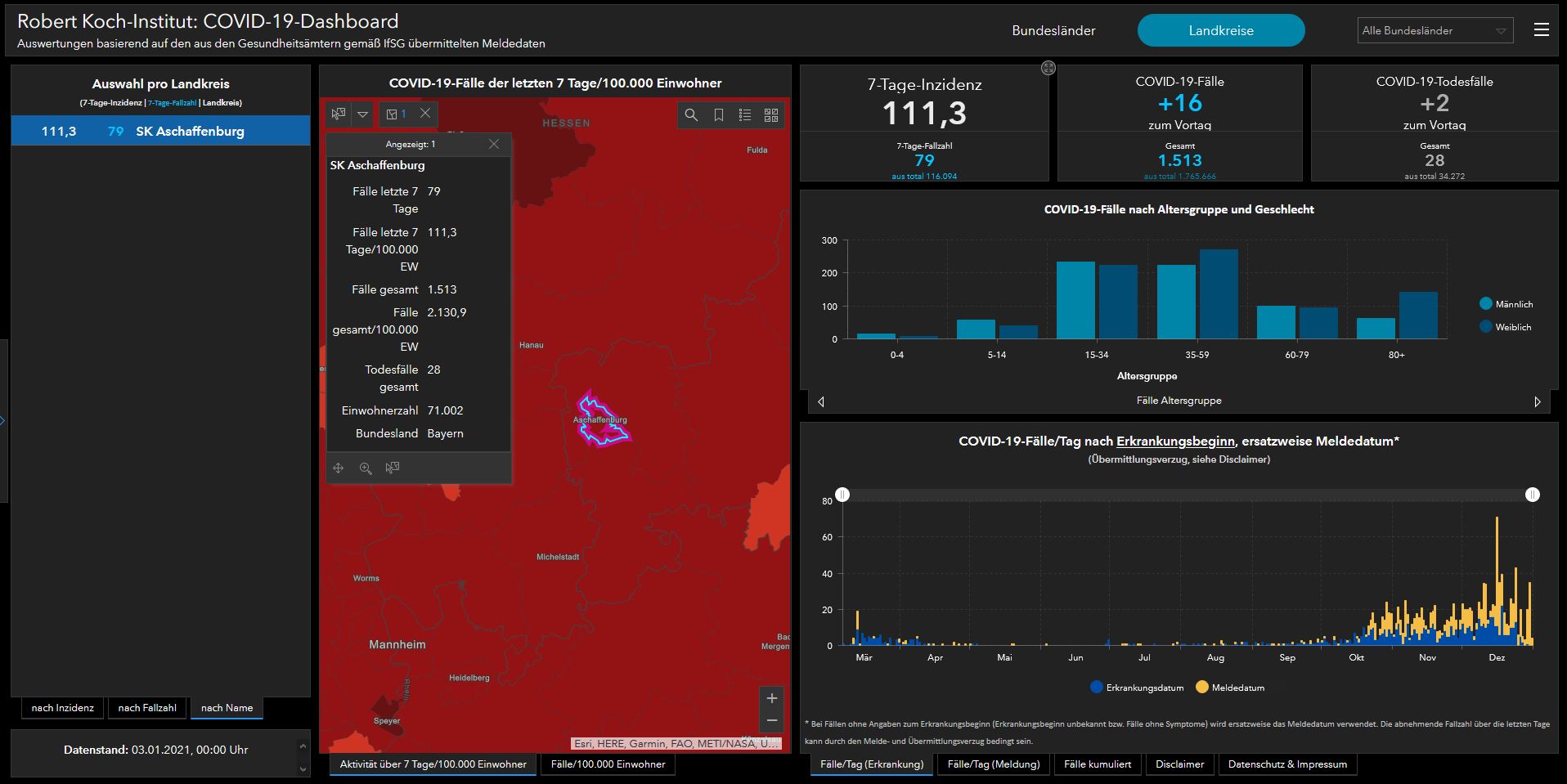
Task: Activate the select features tool on map
Action: pyautogui.click(x=339, y=114)
